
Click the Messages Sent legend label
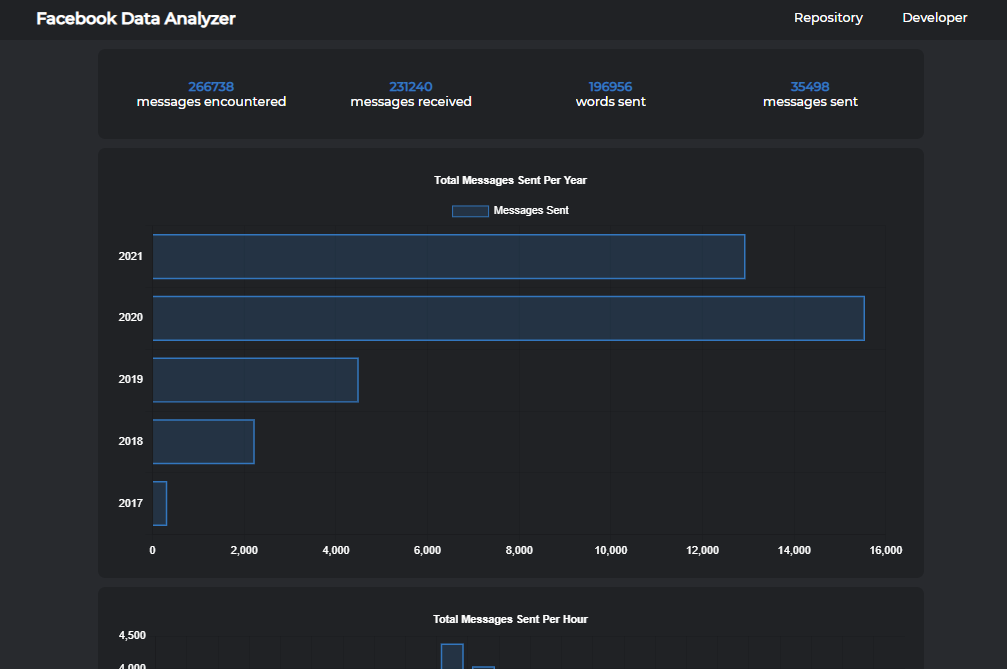[531, 211]
